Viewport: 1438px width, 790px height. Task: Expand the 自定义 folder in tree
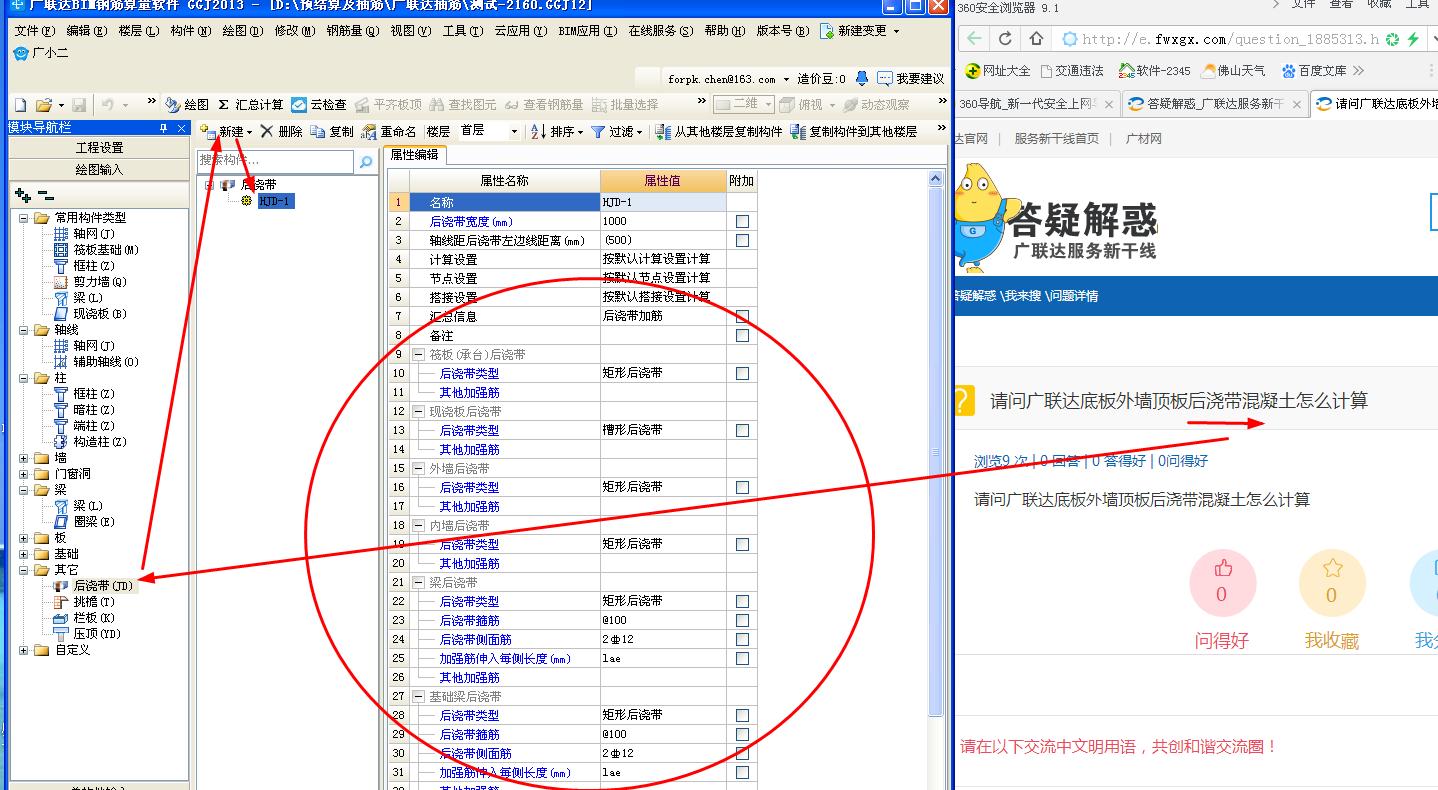click(25, 650)
